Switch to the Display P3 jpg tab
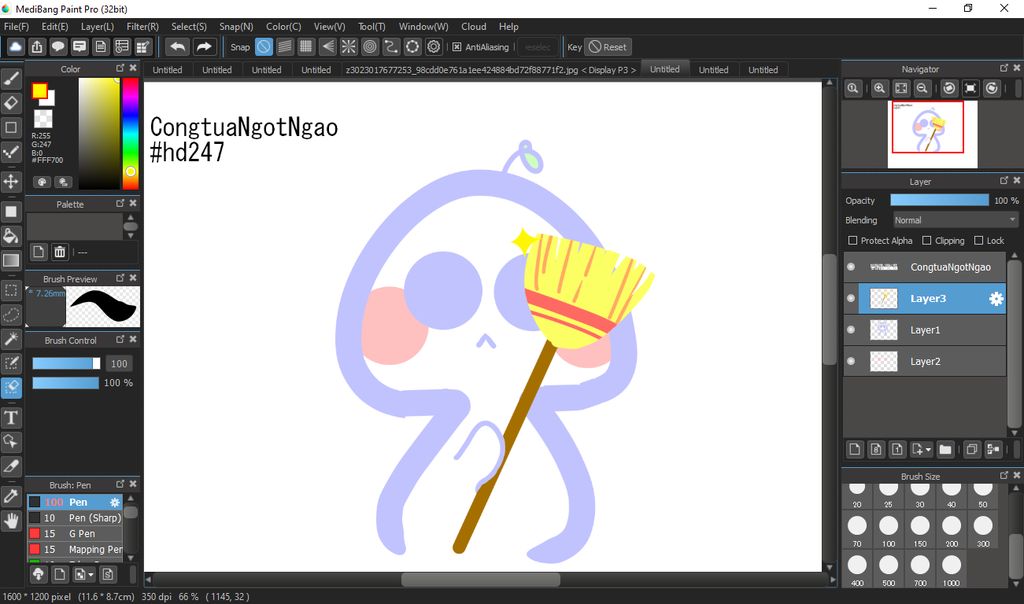Screen dimensions: 1024x604 tap(490, 70)
